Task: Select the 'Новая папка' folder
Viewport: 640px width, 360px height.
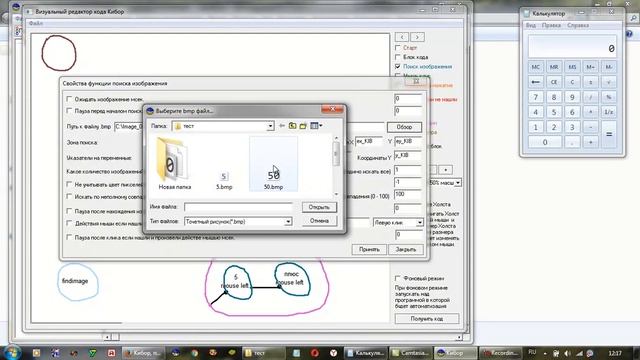Action: pyautogui.click(x=174, y=164)
